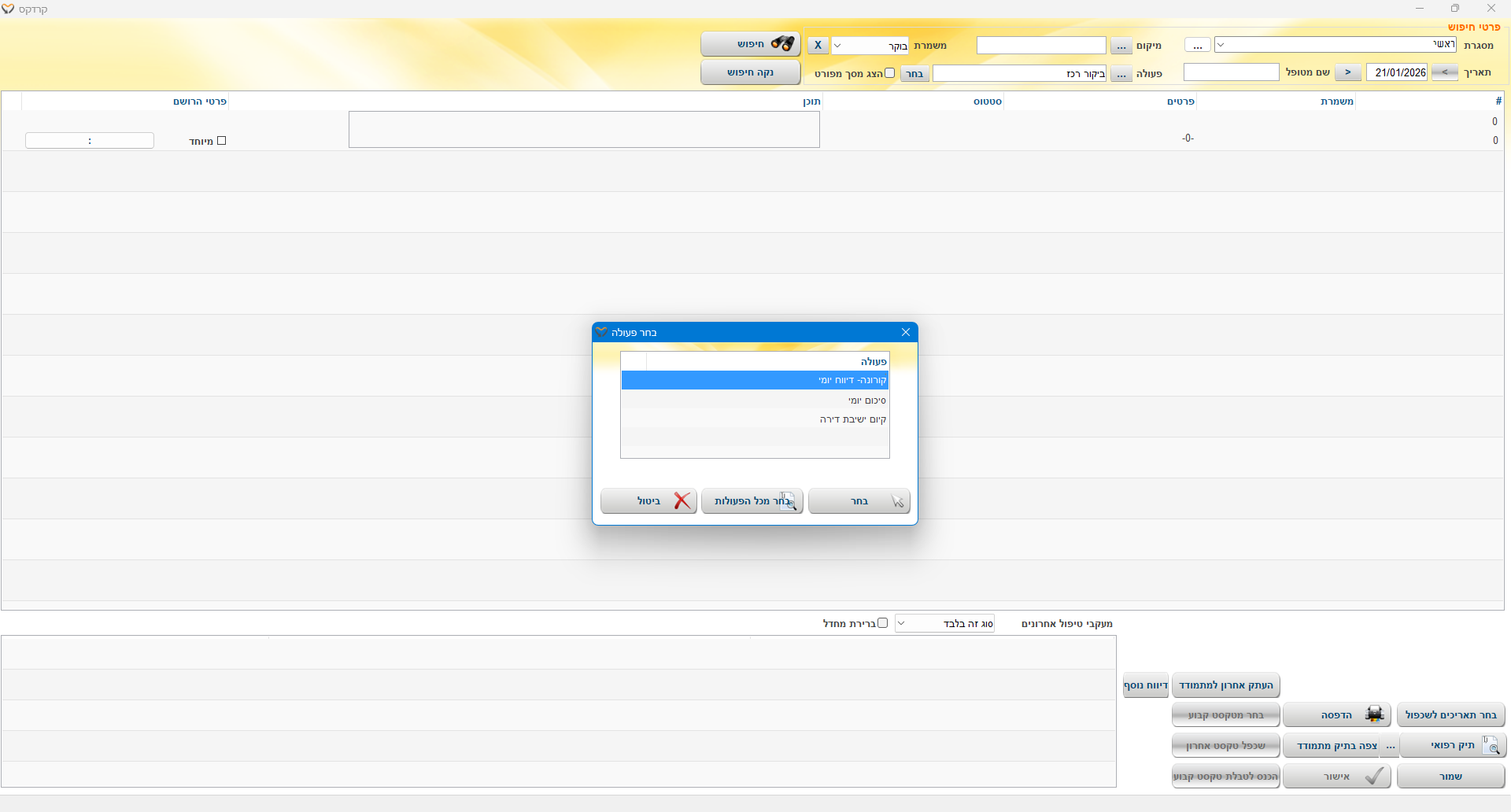Click the בחר button with cursor icon
The height and width of the screenshot is (812, 1511).
pyautogui.click(x=859, y=501)
